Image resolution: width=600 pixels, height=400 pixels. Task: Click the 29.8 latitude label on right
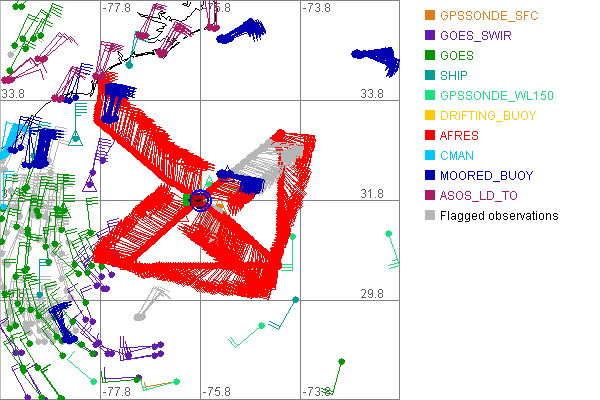(x=372, y=294)
